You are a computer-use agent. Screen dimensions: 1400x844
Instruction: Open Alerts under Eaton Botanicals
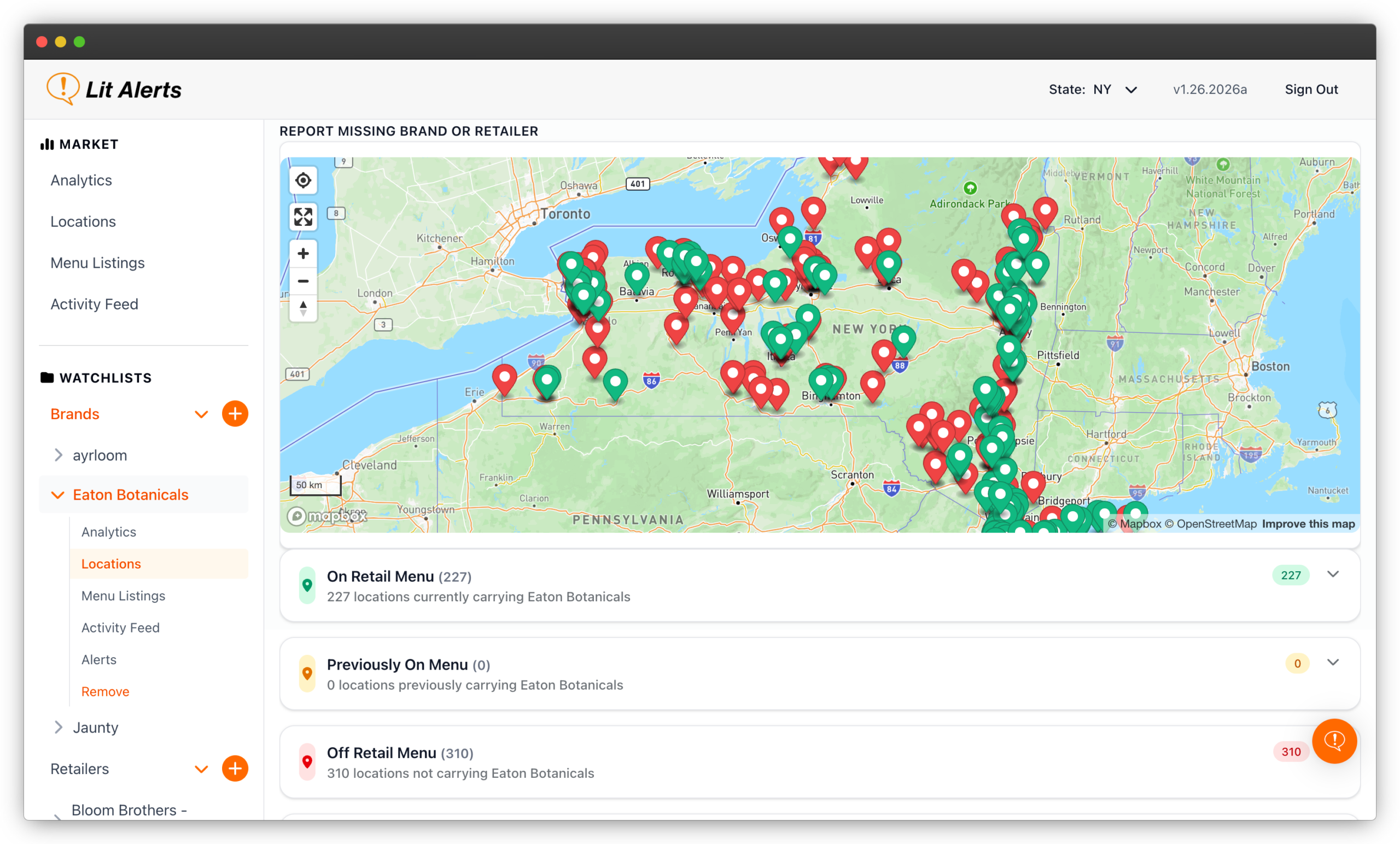pos(99,659)
